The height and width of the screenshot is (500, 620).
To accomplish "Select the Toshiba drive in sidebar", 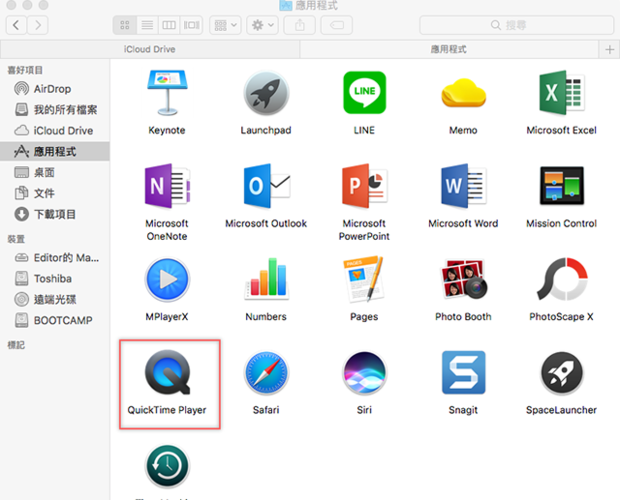I will click(55, 279).
